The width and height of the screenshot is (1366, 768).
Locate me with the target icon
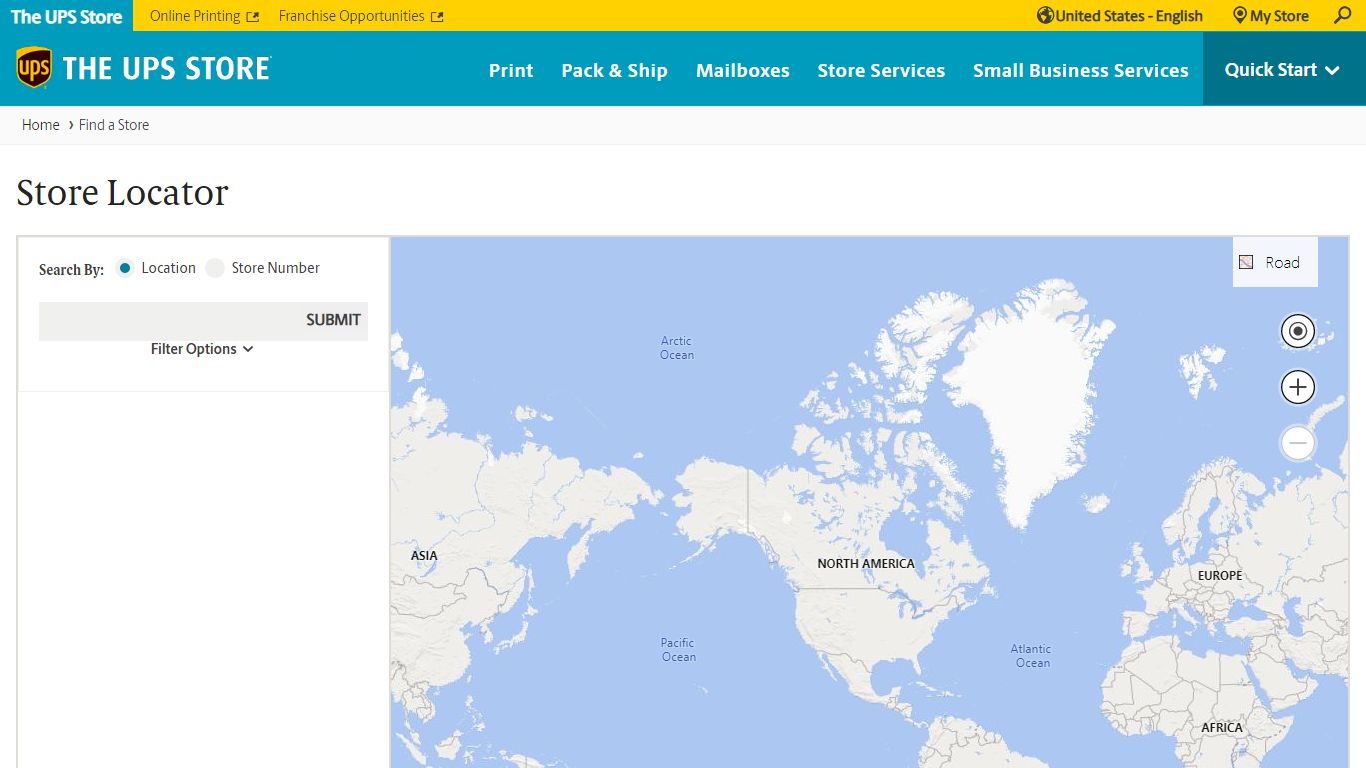[x=1298, y=331]
